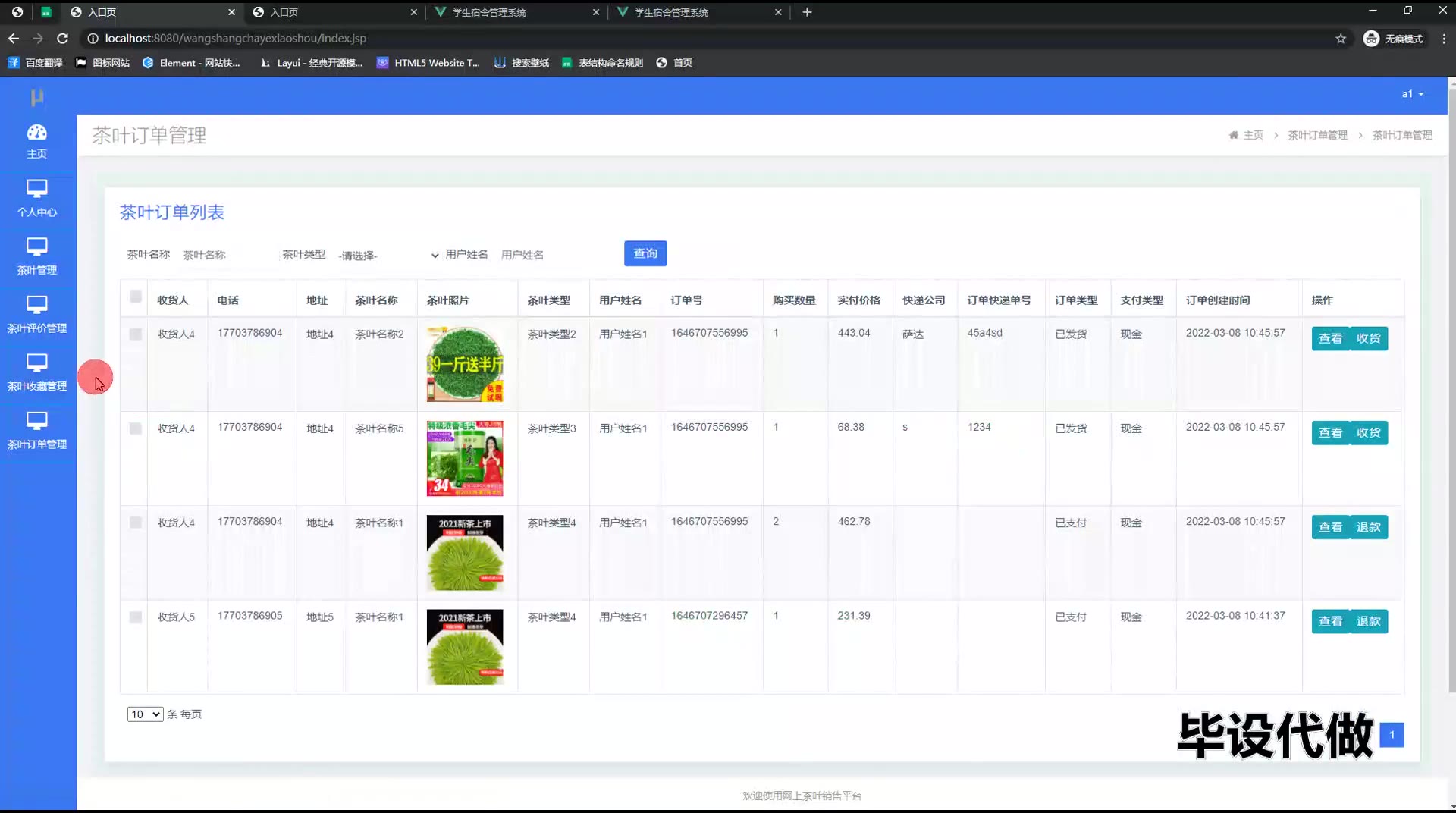1456x813 pixels.
Task: Open 个人中心 monitor icon in sidebar
Action: [36, 190]
